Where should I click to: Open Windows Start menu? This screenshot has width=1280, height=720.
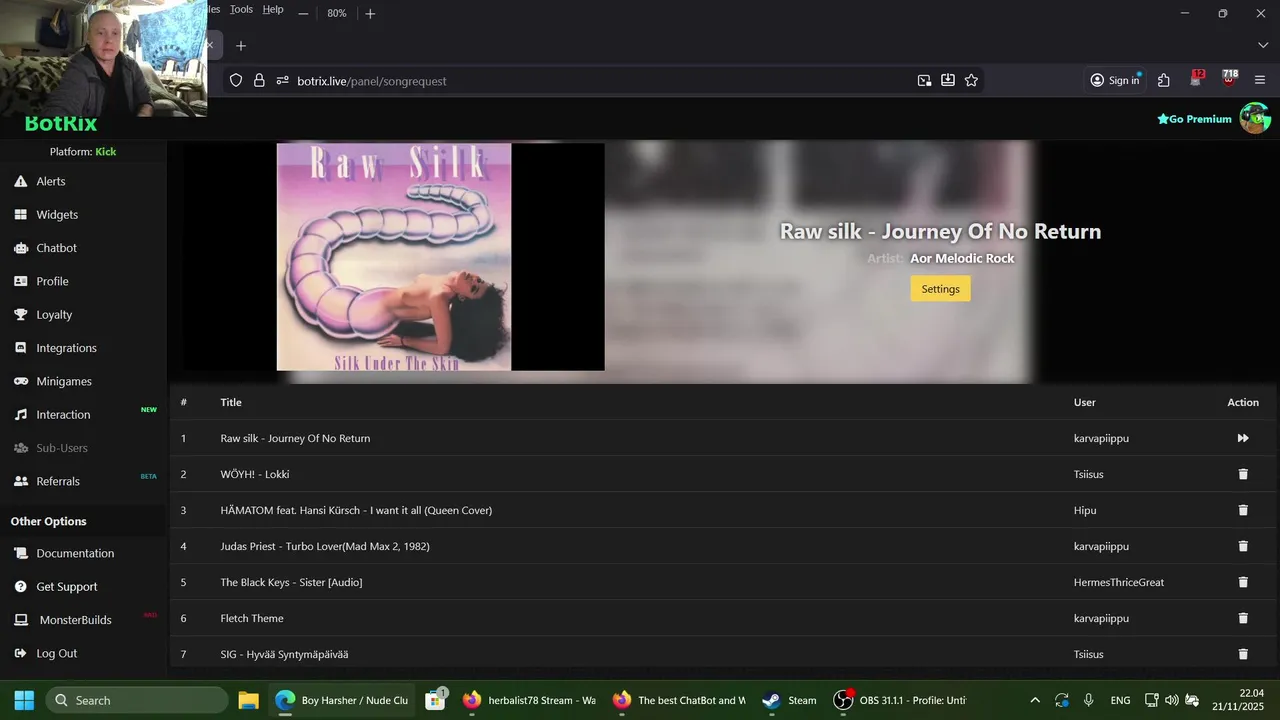coord(24,700)
